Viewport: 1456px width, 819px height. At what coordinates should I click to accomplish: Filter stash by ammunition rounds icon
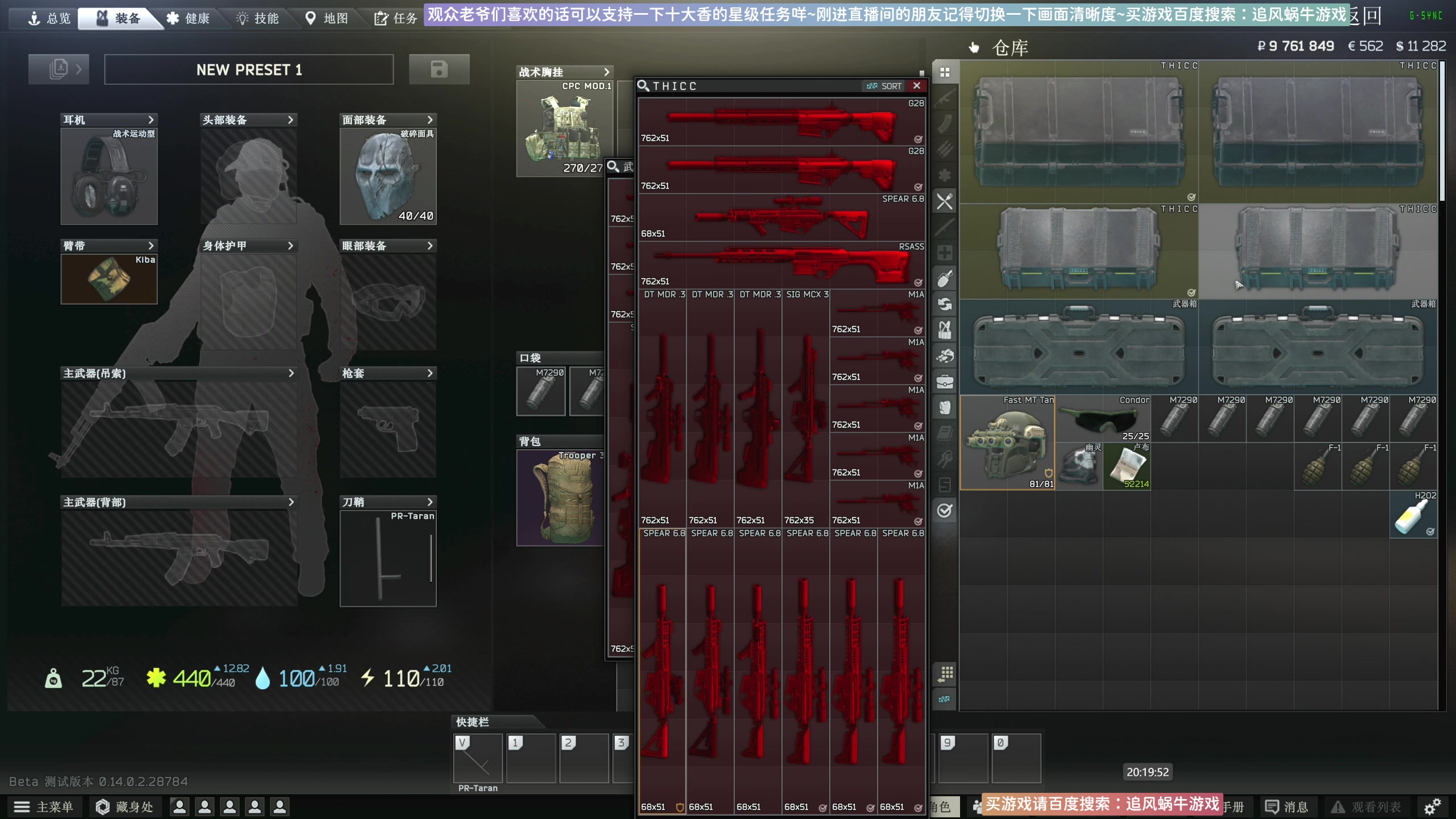pyautogui.click(x=945, y=150)
